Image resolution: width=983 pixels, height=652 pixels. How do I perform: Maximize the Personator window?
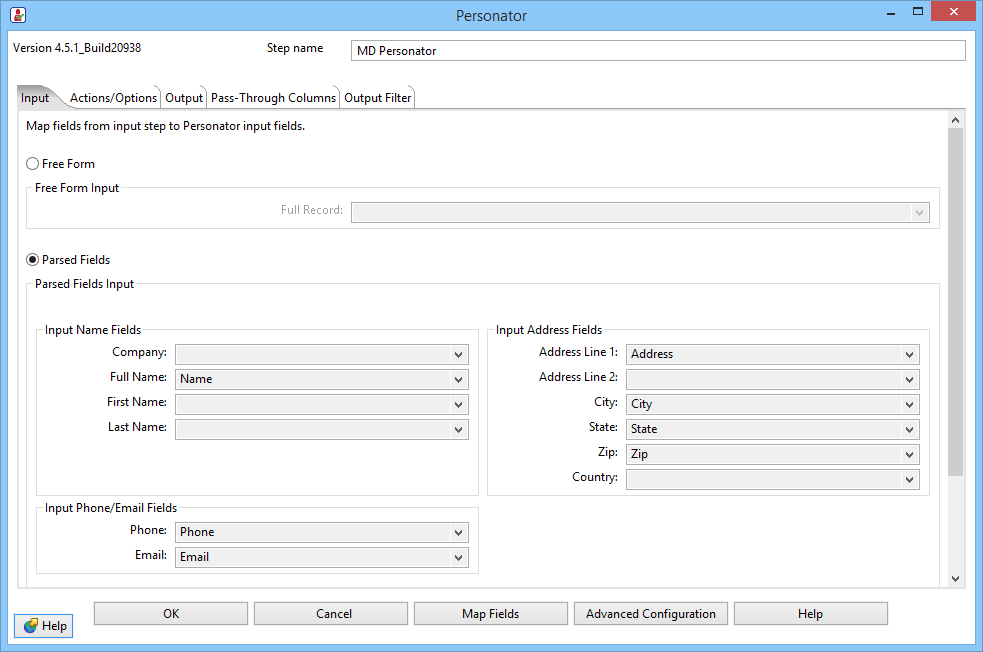[x=916, y=12]
